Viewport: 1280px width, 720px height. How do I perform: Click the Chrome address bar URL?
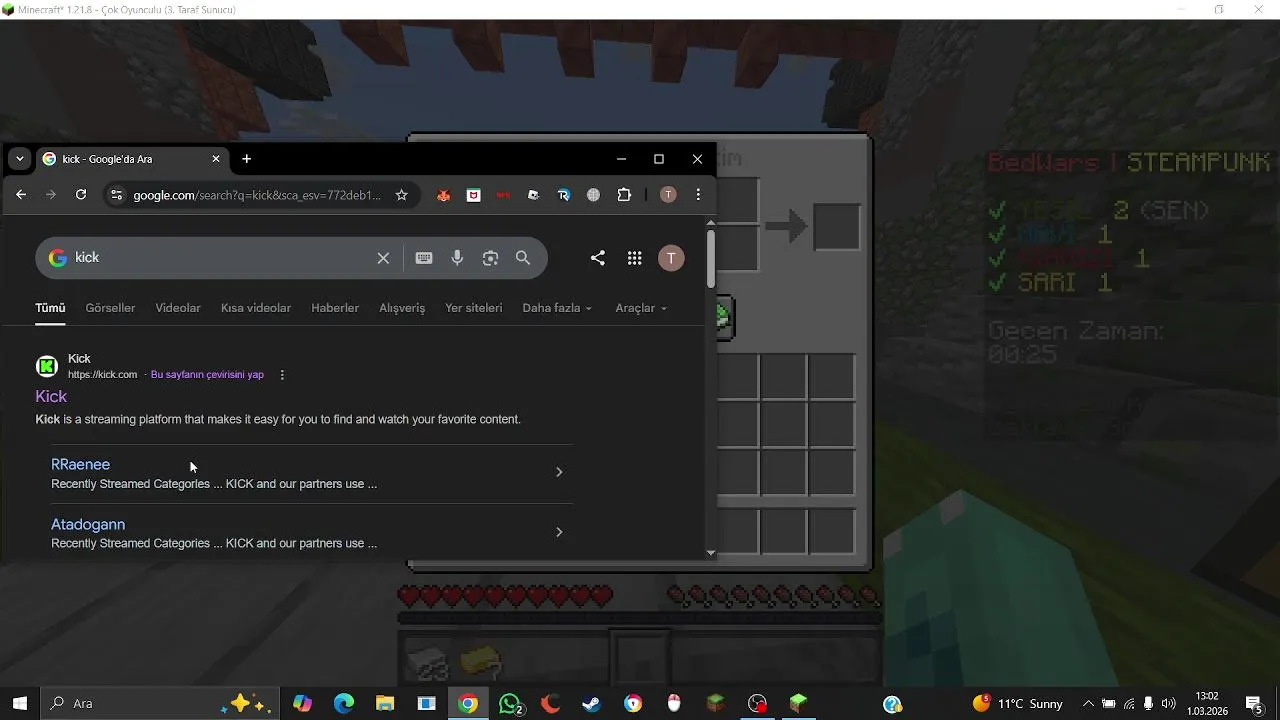257,195
